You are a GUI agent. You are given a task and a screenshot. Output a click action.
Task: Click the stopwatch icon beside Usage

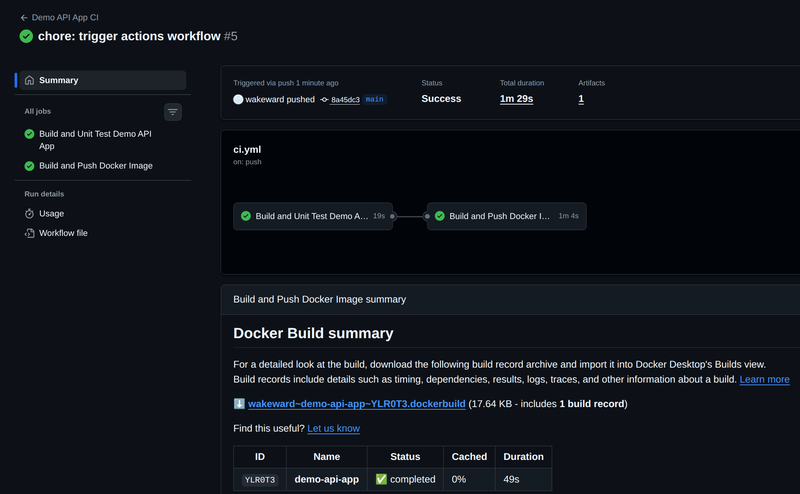coord(30,213)
